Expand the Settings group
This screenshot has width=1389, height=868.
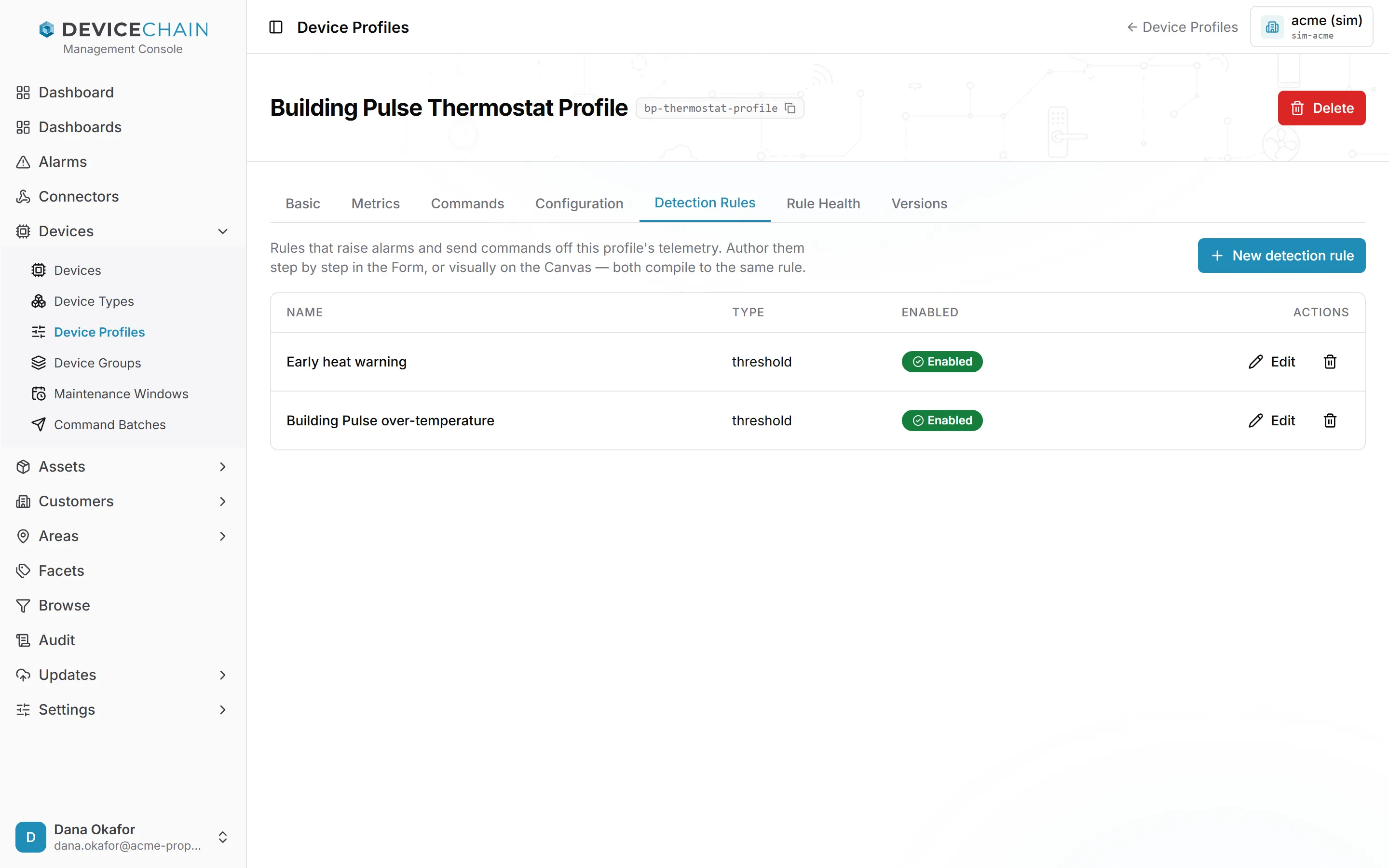[x=223, y=709]
